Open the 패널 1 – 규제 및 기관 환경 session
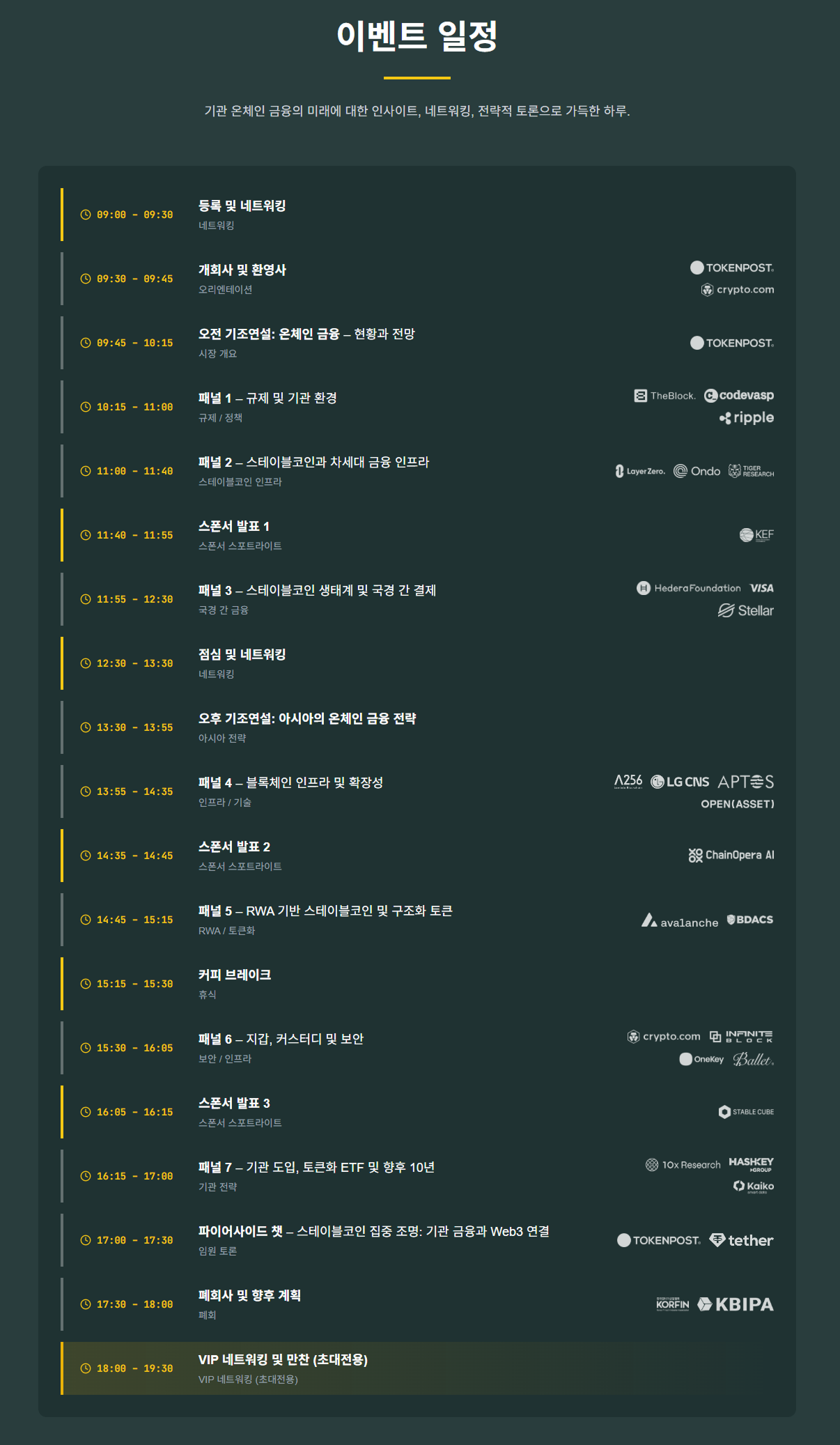 [x=267, y=398]
